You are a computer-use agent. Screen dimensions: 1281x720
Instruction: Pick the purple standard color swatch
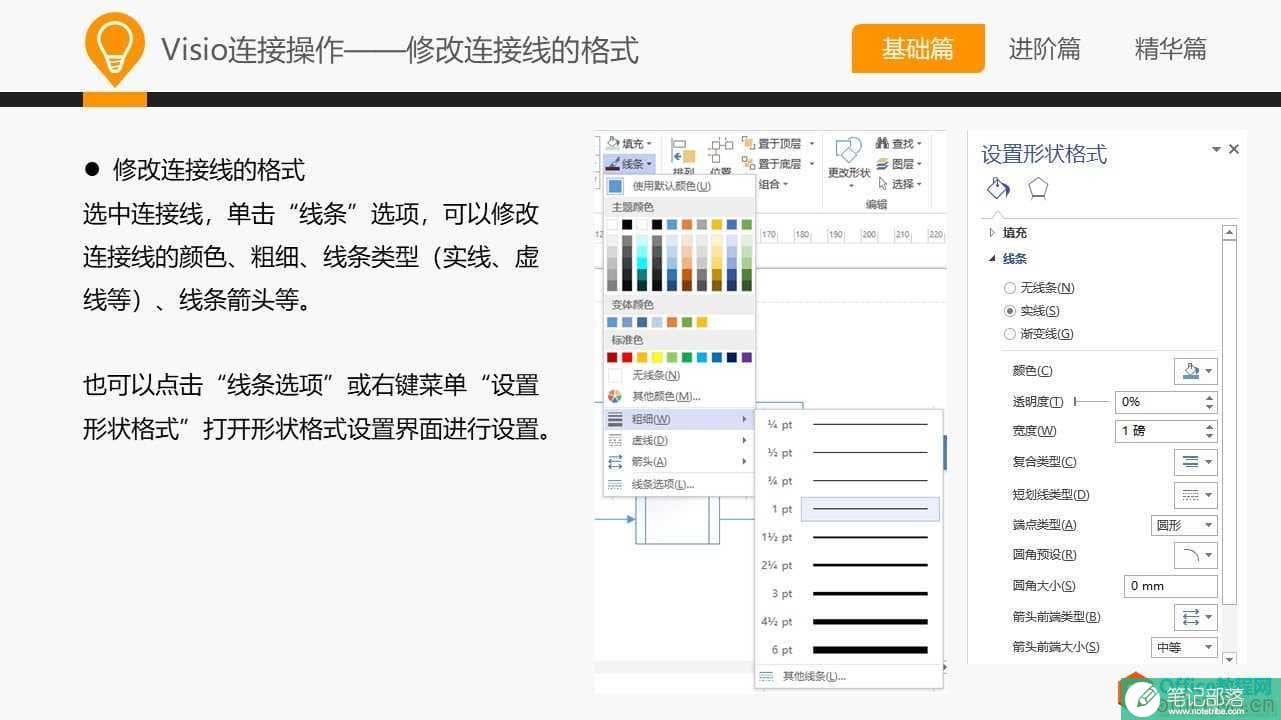[747, 357]
